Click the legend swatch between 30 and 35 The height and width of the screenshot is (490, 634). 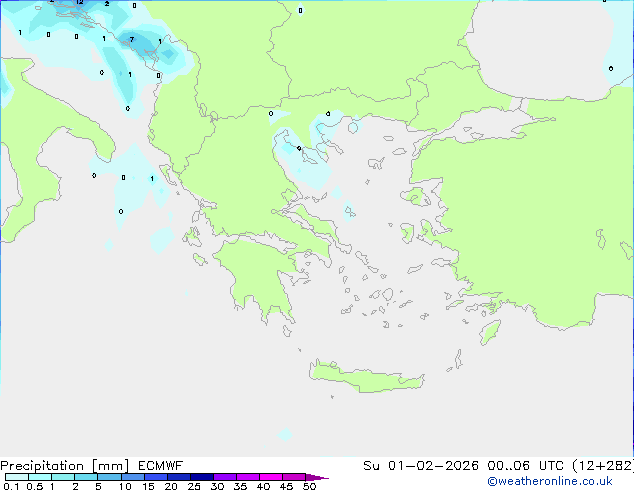[x=225, y=477]
